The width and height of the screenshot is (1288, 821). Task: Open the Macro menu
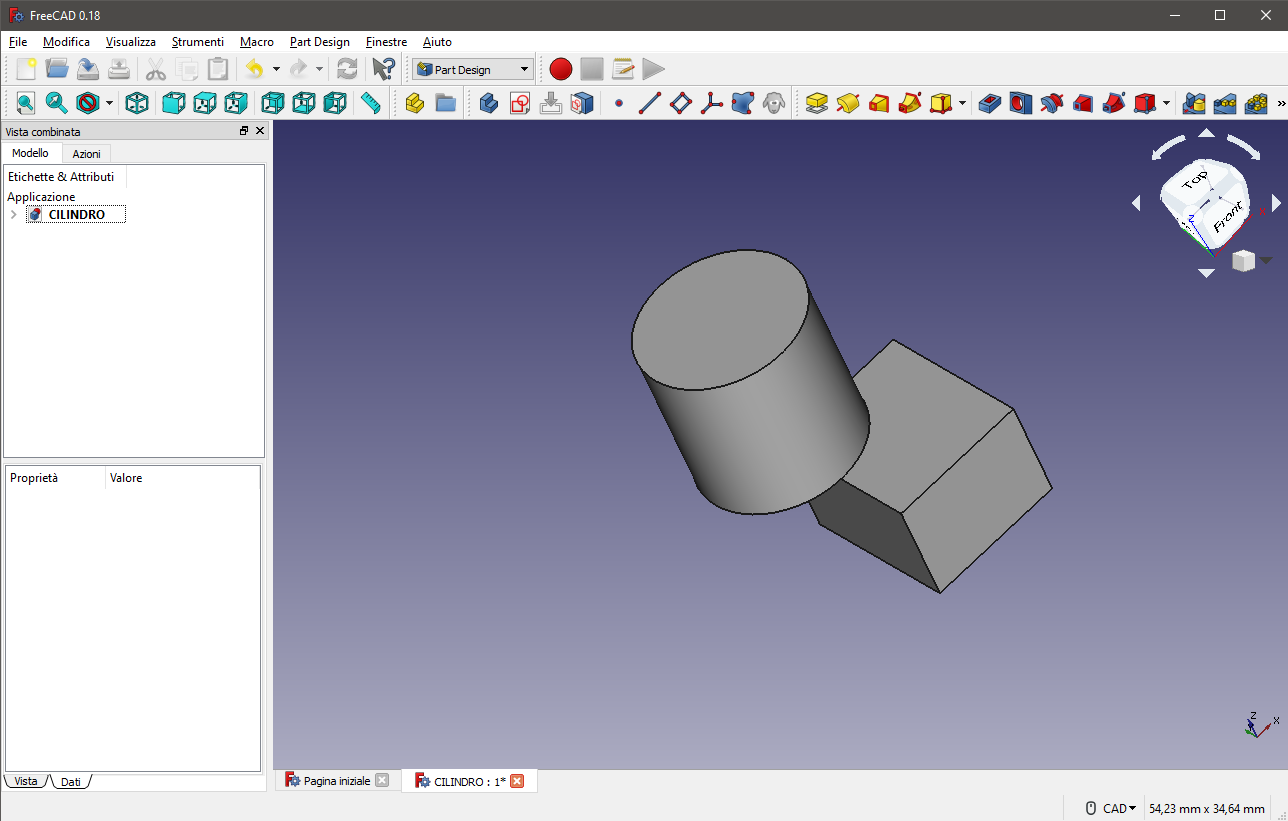(x=257, y=42)
